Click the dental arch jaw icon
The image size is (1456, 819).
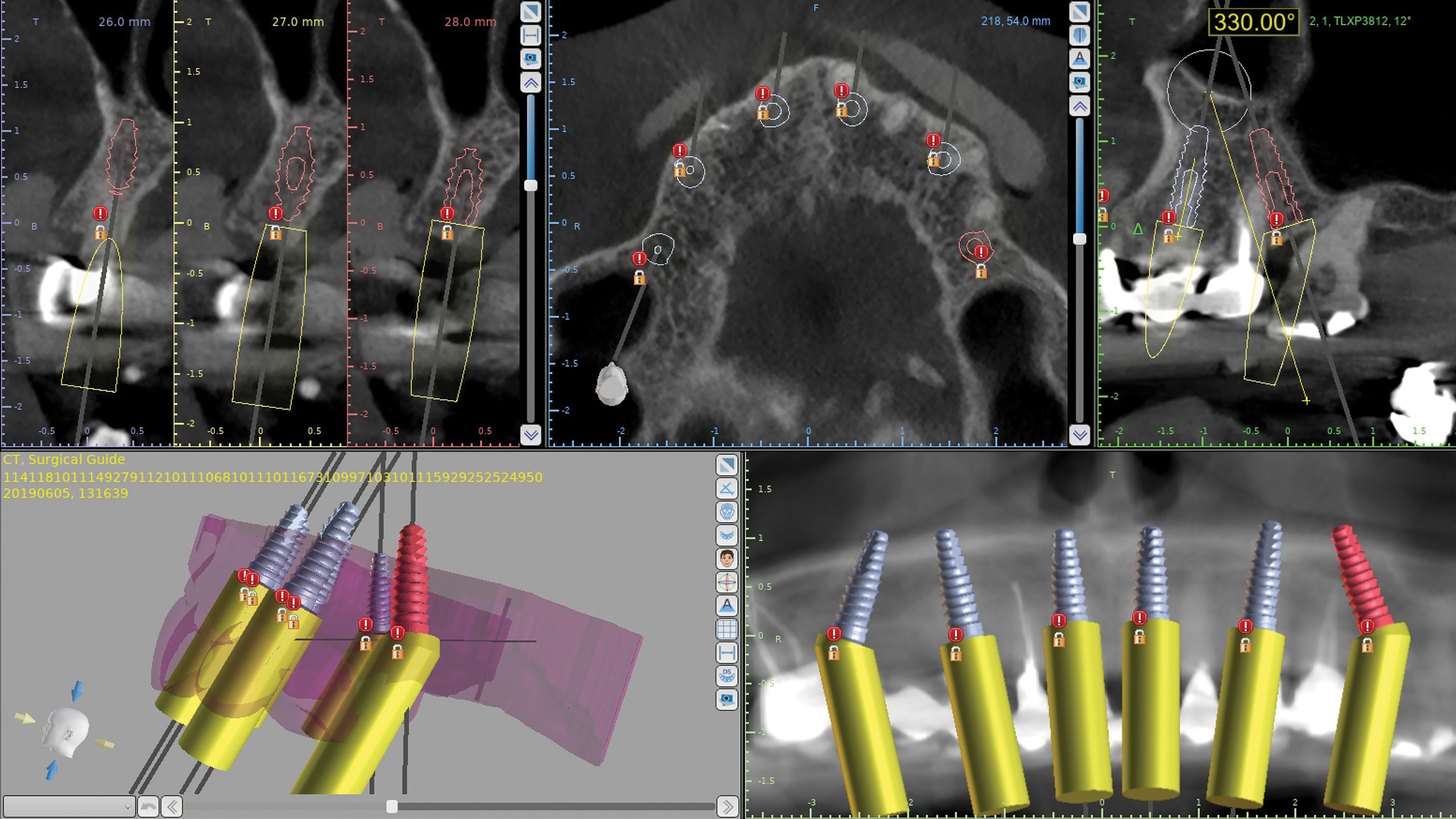726,536
